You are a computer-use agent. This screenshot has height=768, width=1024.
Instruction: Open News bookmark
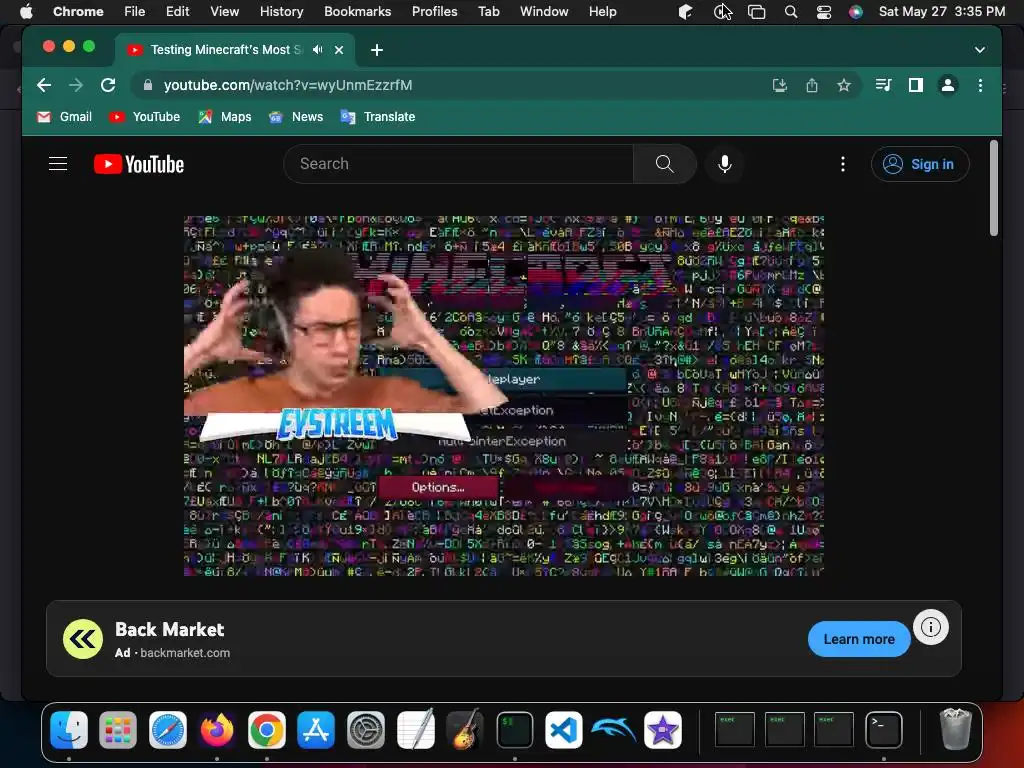pyautogui.click(x=296, y=117)
